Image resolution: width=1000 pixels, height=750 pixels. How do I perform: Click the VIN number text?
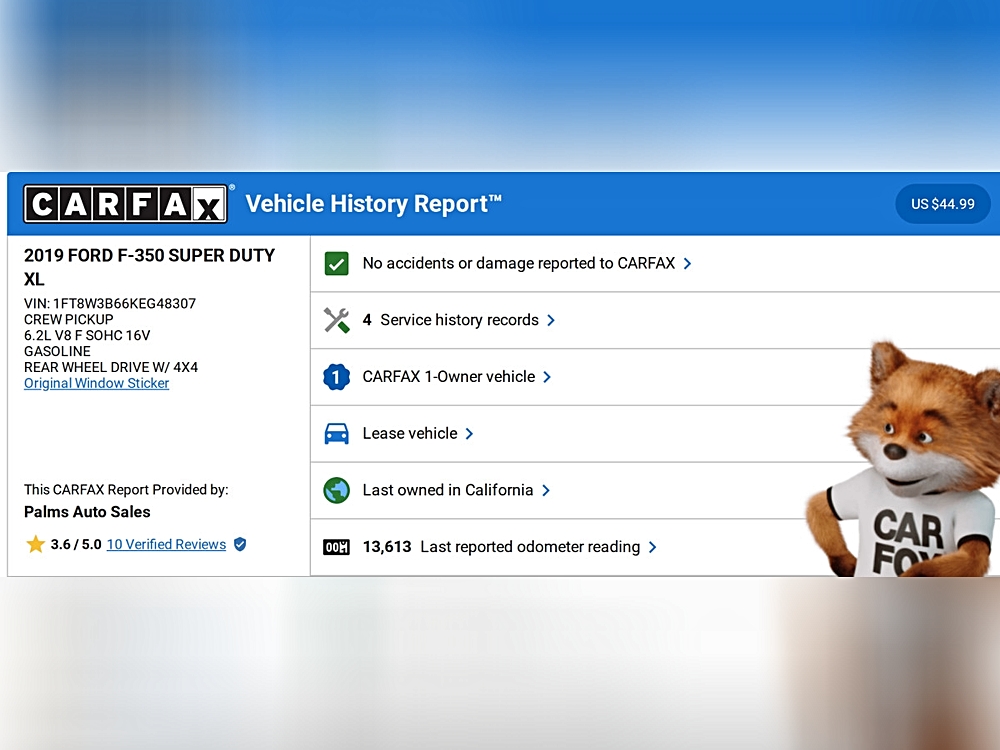(110, 304)
